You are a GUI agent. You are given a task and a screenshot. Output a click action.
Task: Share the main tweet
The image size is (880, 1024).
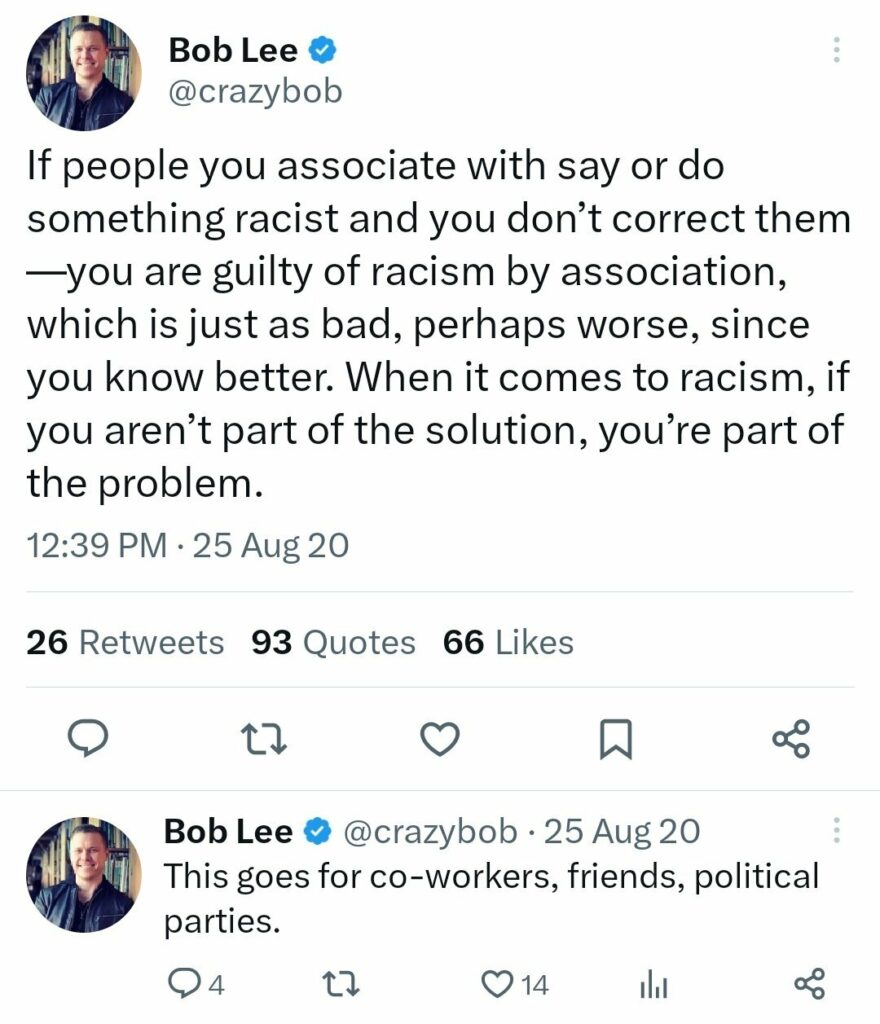pos(792,739)
